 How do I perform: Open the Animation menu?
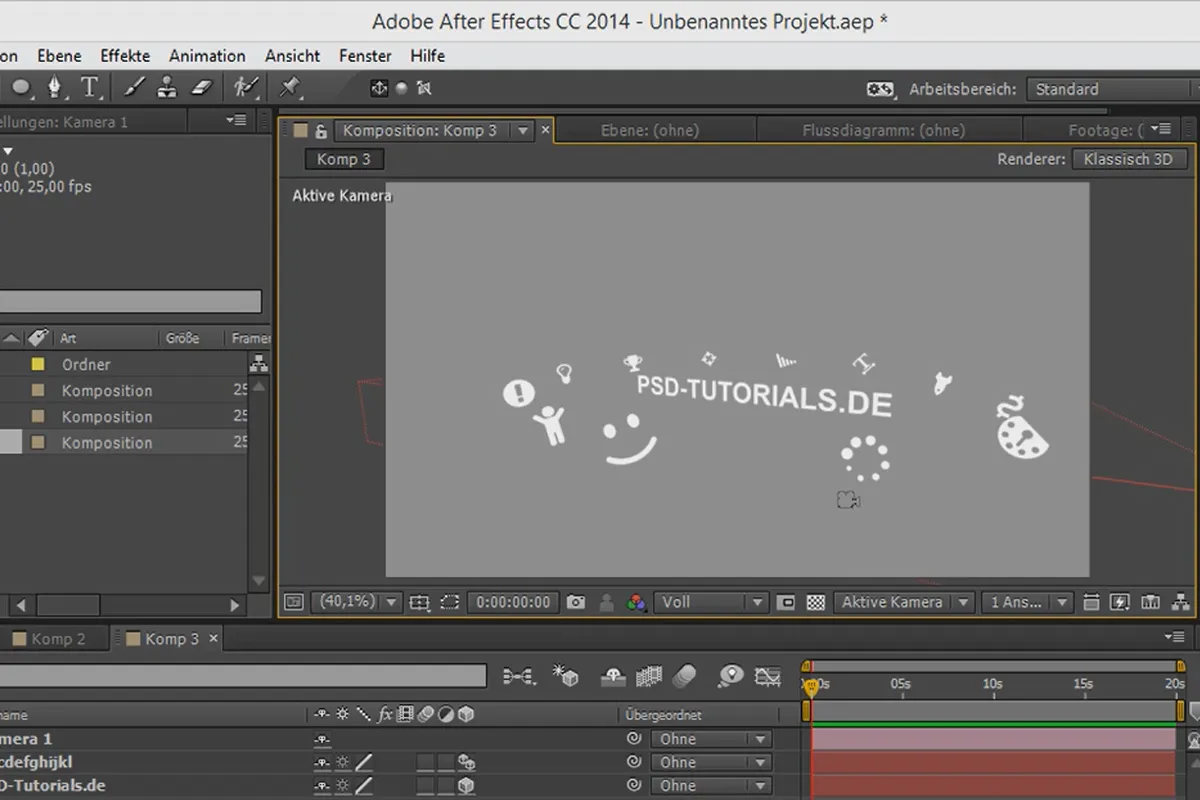207,56
